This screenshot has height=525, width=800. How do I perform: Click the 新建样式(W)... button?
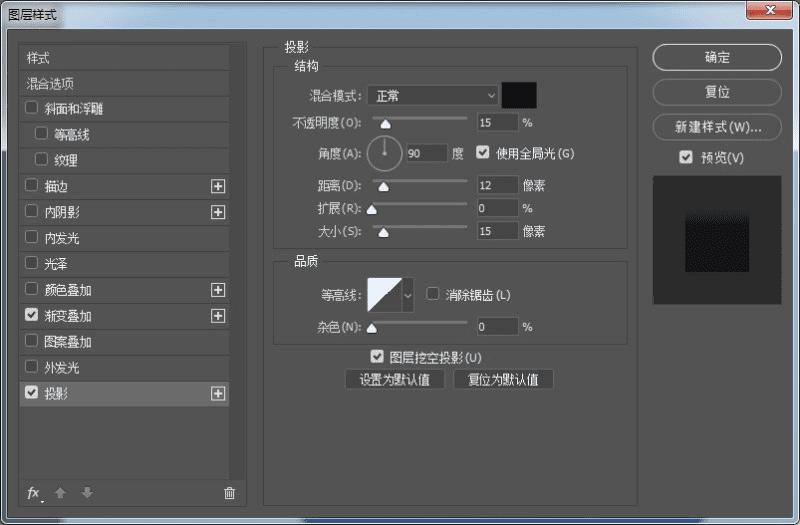[x=717, y=127]
